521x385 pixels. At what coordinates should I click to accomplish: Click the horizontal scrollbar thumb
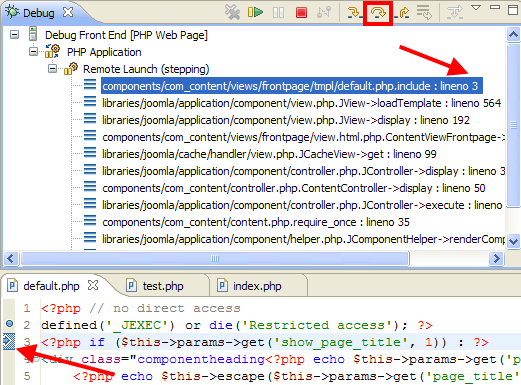pyautogui.click(x=215, y=258)
